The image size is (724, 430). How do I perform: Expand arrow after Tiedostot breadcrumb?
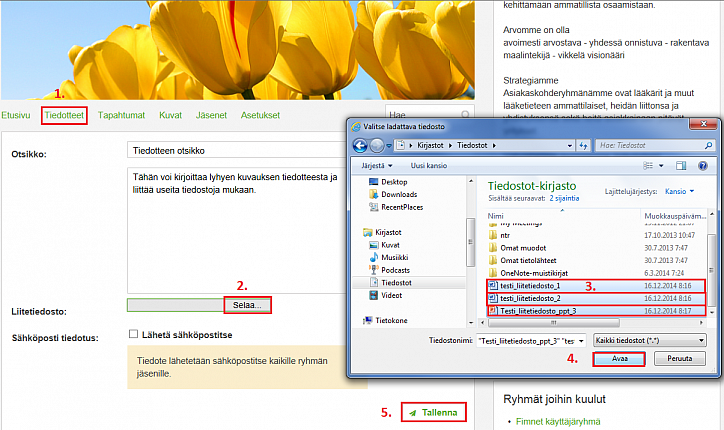tap(494, 145)
